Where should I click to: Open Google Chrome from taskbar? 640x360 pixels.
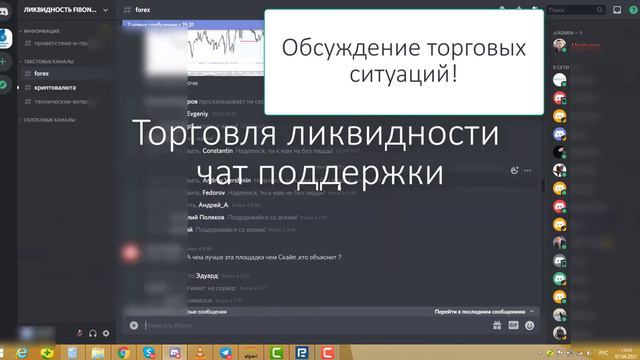(x=123, y=353)
